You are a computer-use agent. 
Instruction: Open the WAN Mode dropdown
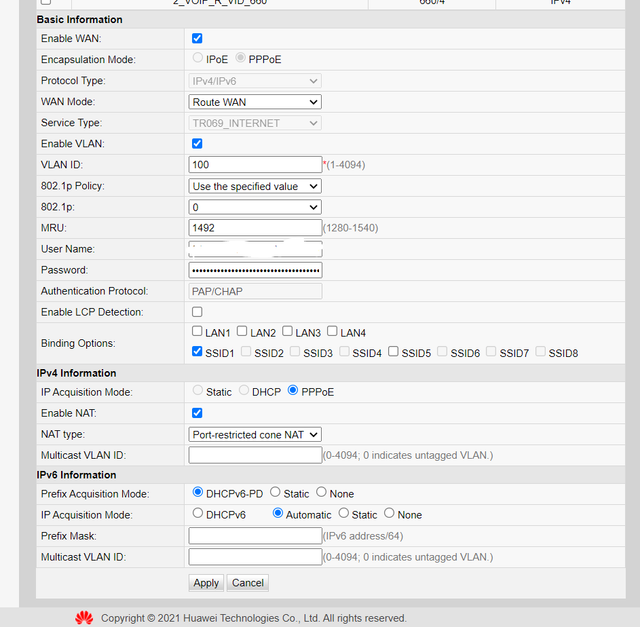tap(255, 102)
